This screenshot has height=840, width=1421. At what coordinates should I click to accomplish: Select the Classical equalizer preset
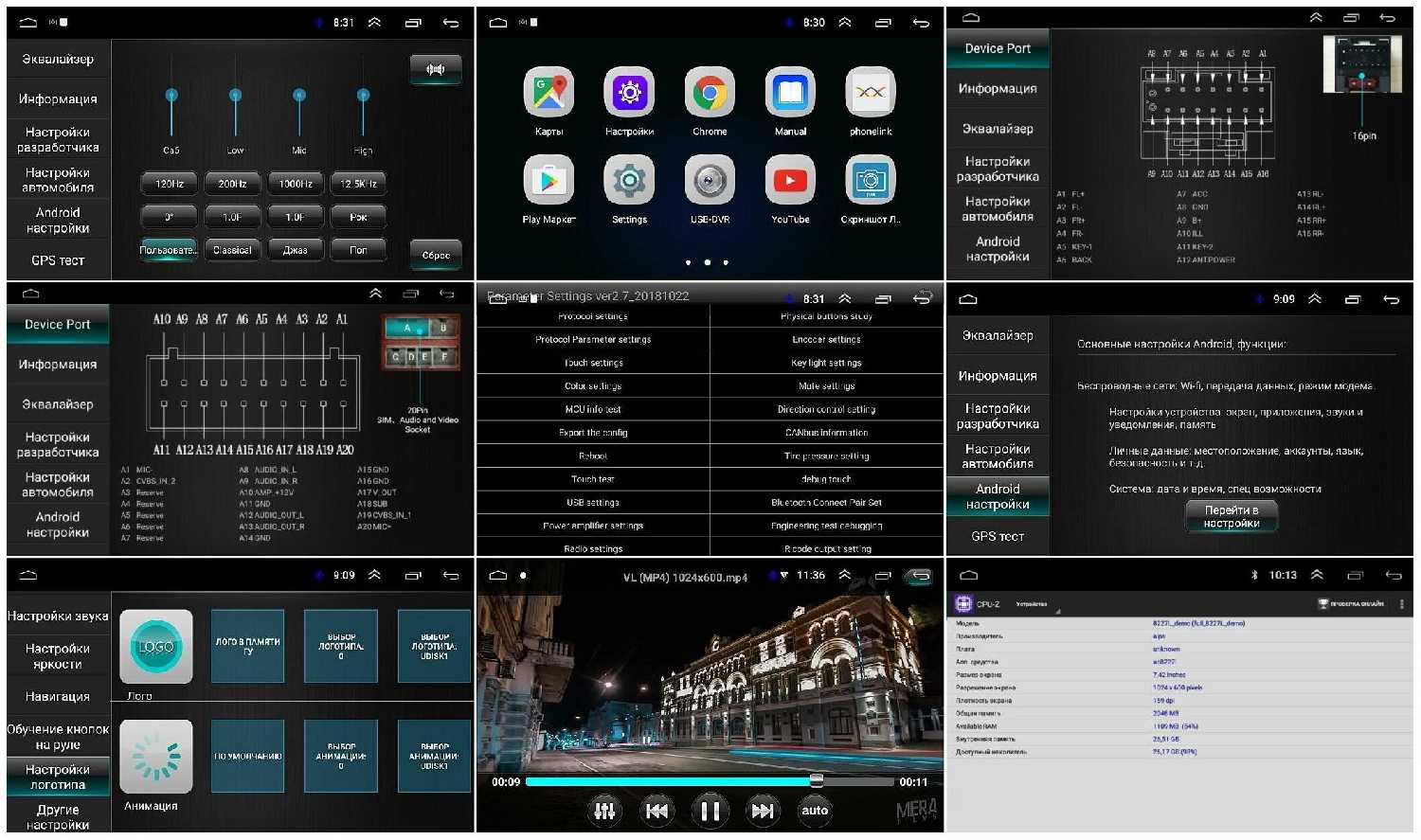pyautogui.click(x=232, y=250)
